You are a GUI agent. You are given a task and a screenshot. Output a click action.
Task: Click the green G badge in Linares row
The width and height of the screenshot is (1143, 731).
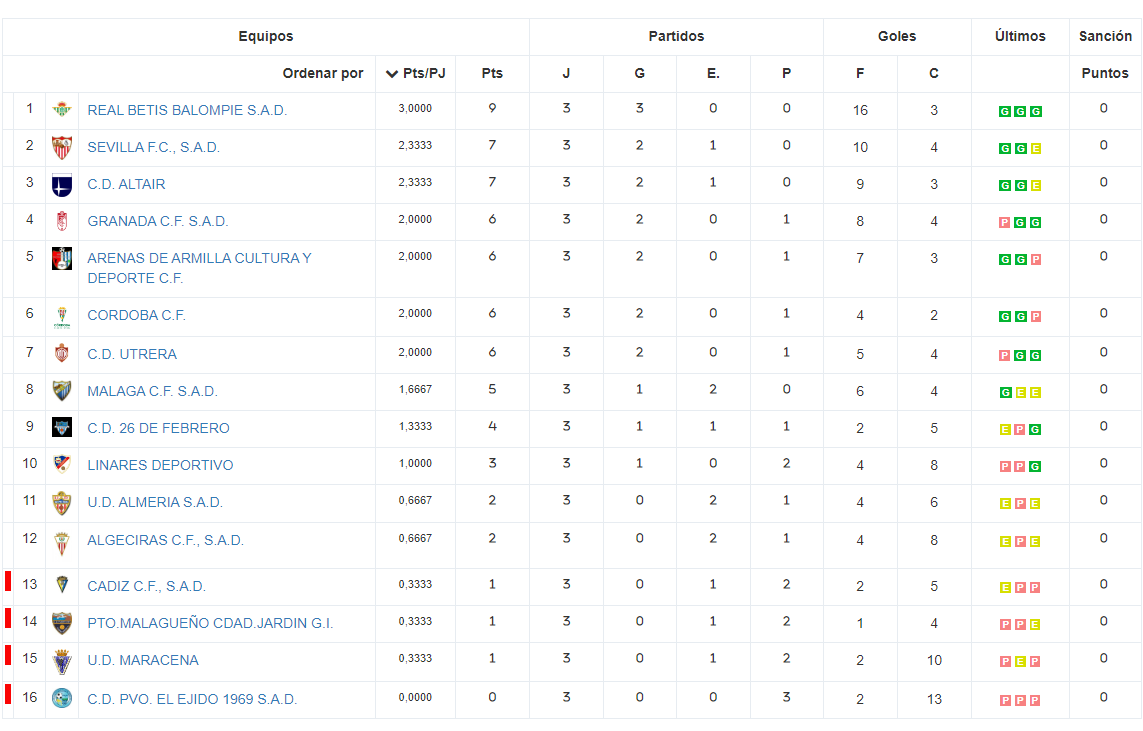coord(1036,466)
